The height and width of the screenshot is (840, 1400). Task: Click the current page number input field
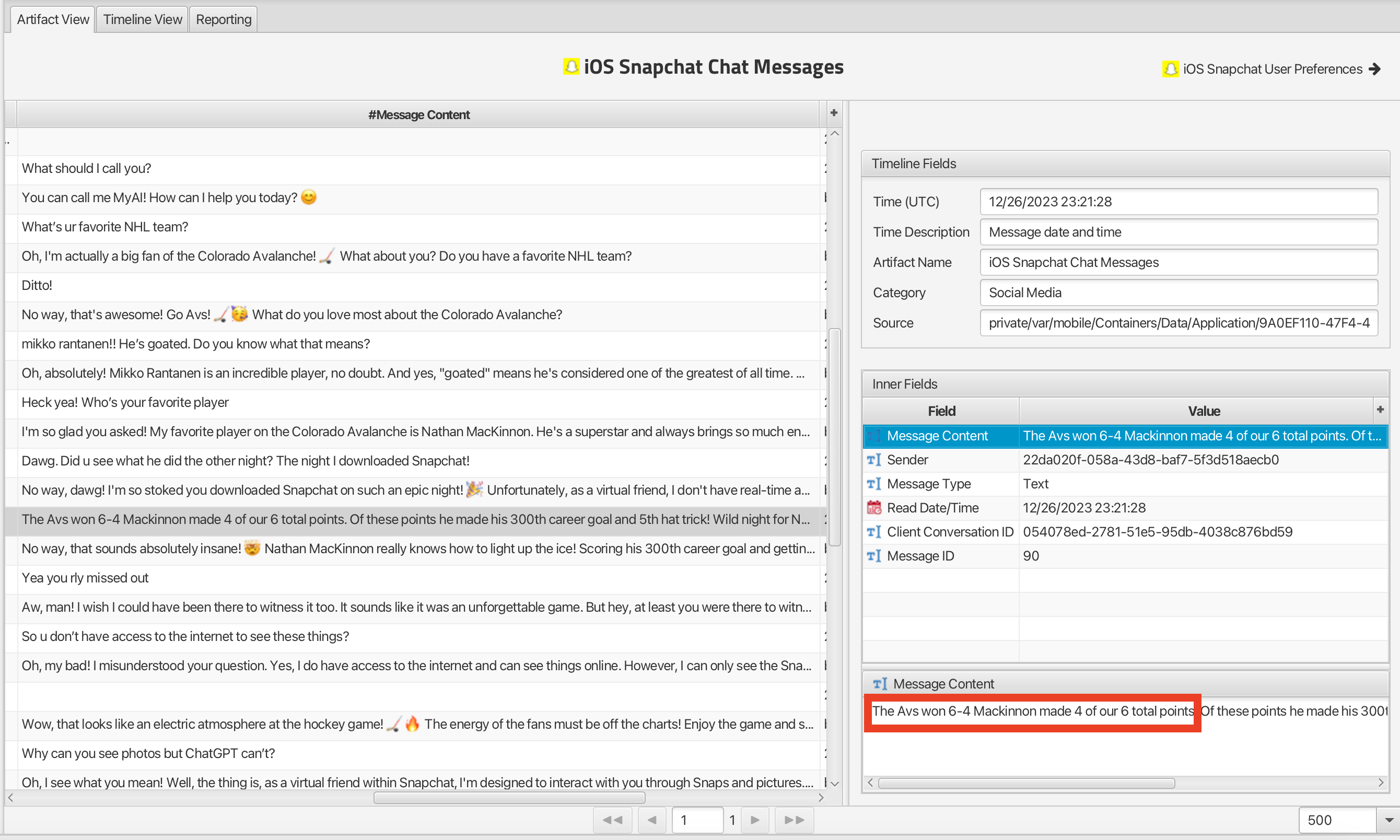697,820
